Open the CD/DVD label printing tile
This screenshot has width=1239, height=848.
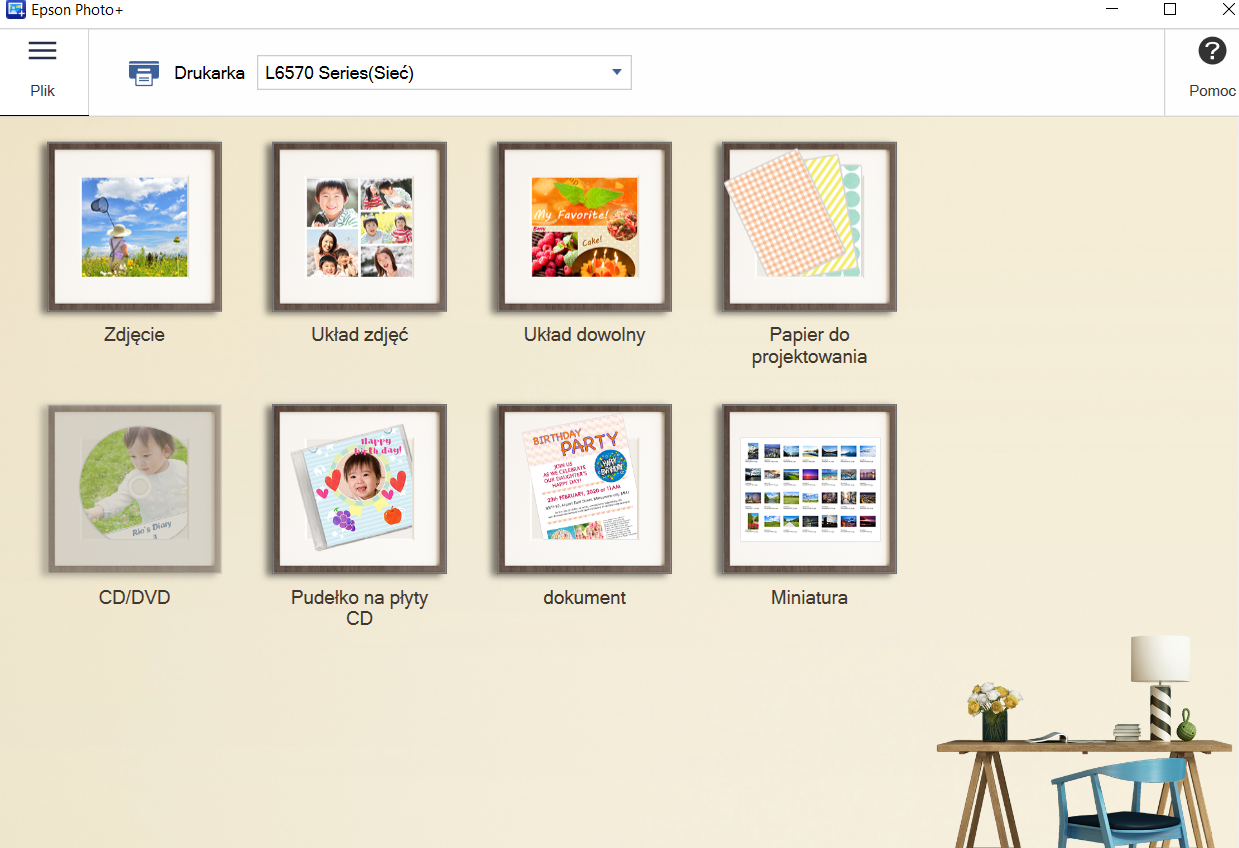pos(134,490)
